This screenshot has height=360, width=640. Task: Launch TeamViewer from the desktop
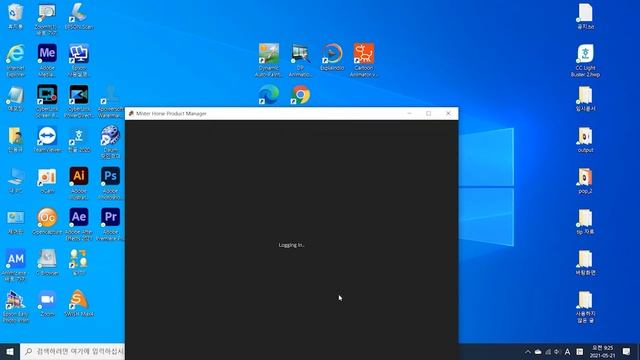[x=47, y=139]
